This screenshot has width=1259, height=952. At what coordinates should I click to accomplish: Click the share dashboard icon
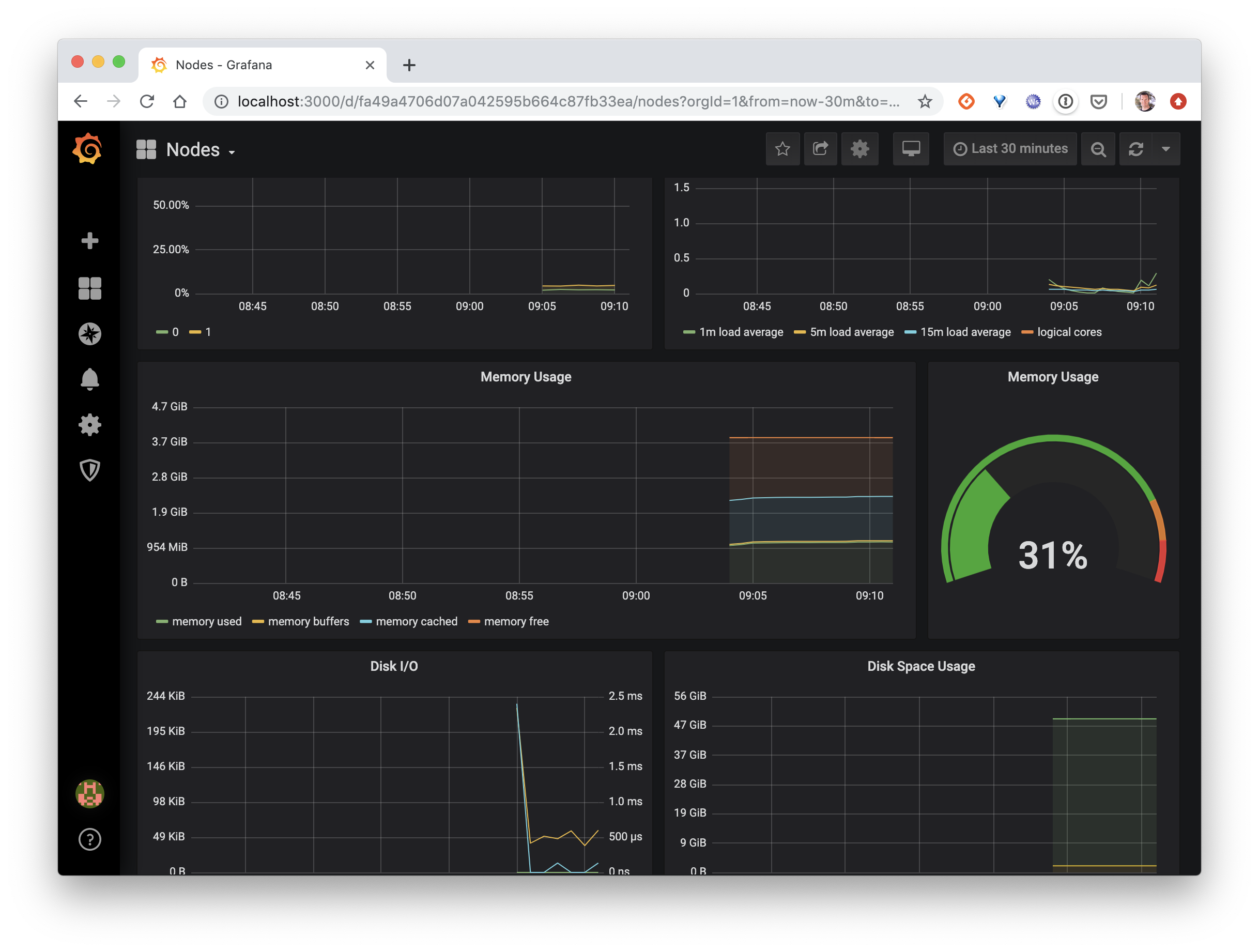coord(820,148)
